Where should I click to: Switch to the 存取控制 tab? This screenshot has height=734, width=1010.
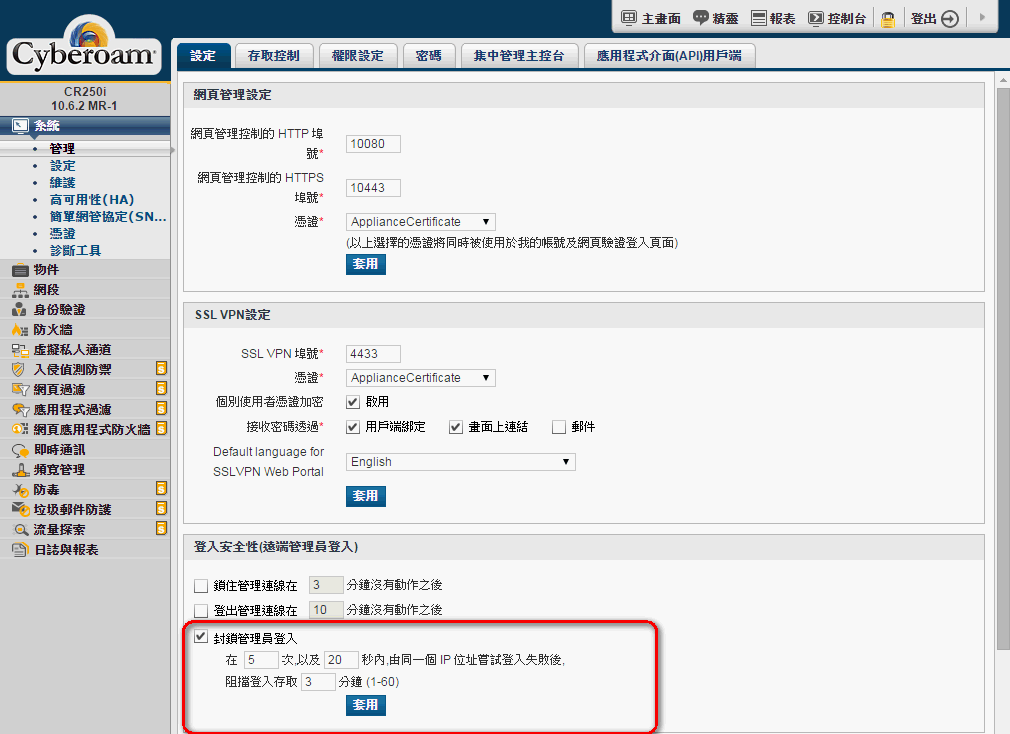point(274,56)
